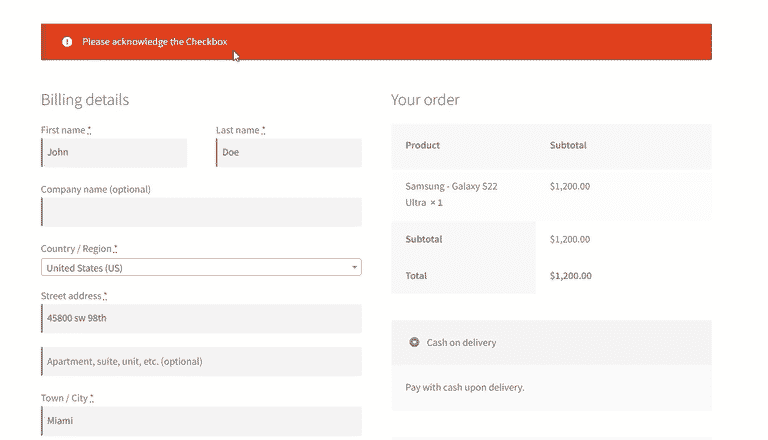768x440 pixels.
Task: Click the Street address field 45800 sw 98th
Action: (x=201, y=318)
